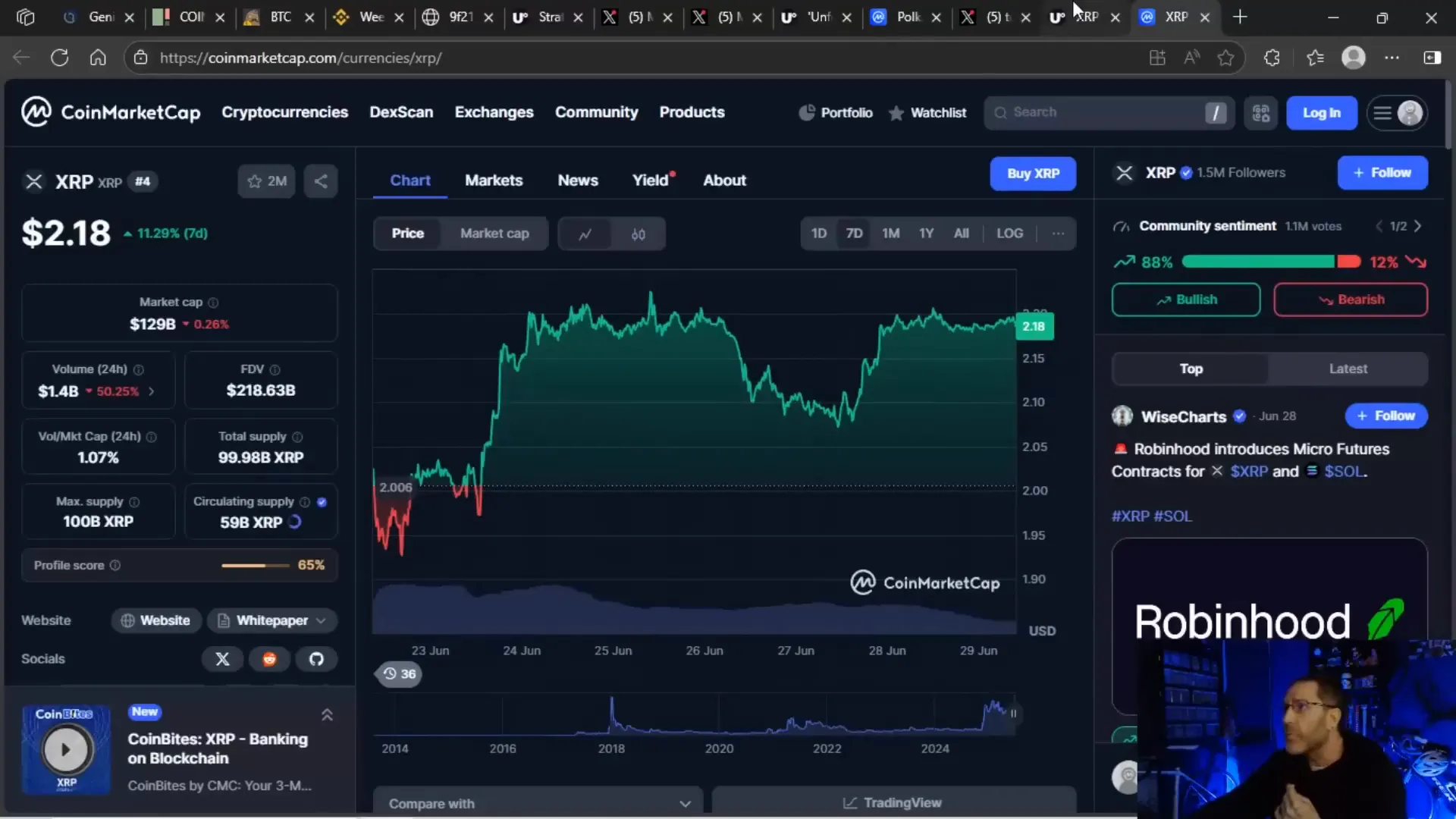Switch to the Markets tab
The image size is (1456, 819).
[x=494, y=180]
